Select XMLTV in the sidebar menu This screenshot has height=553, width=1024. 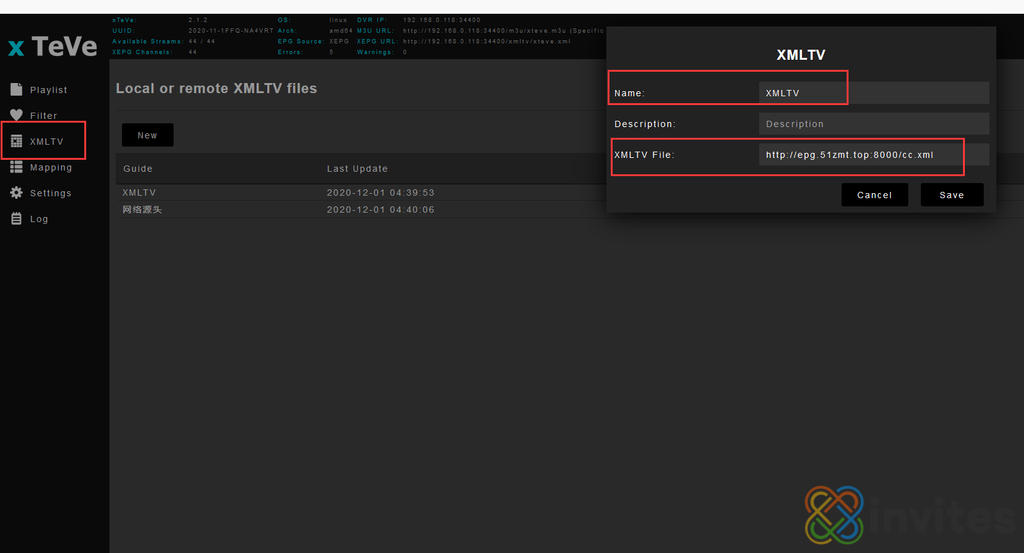pos(46,141)
